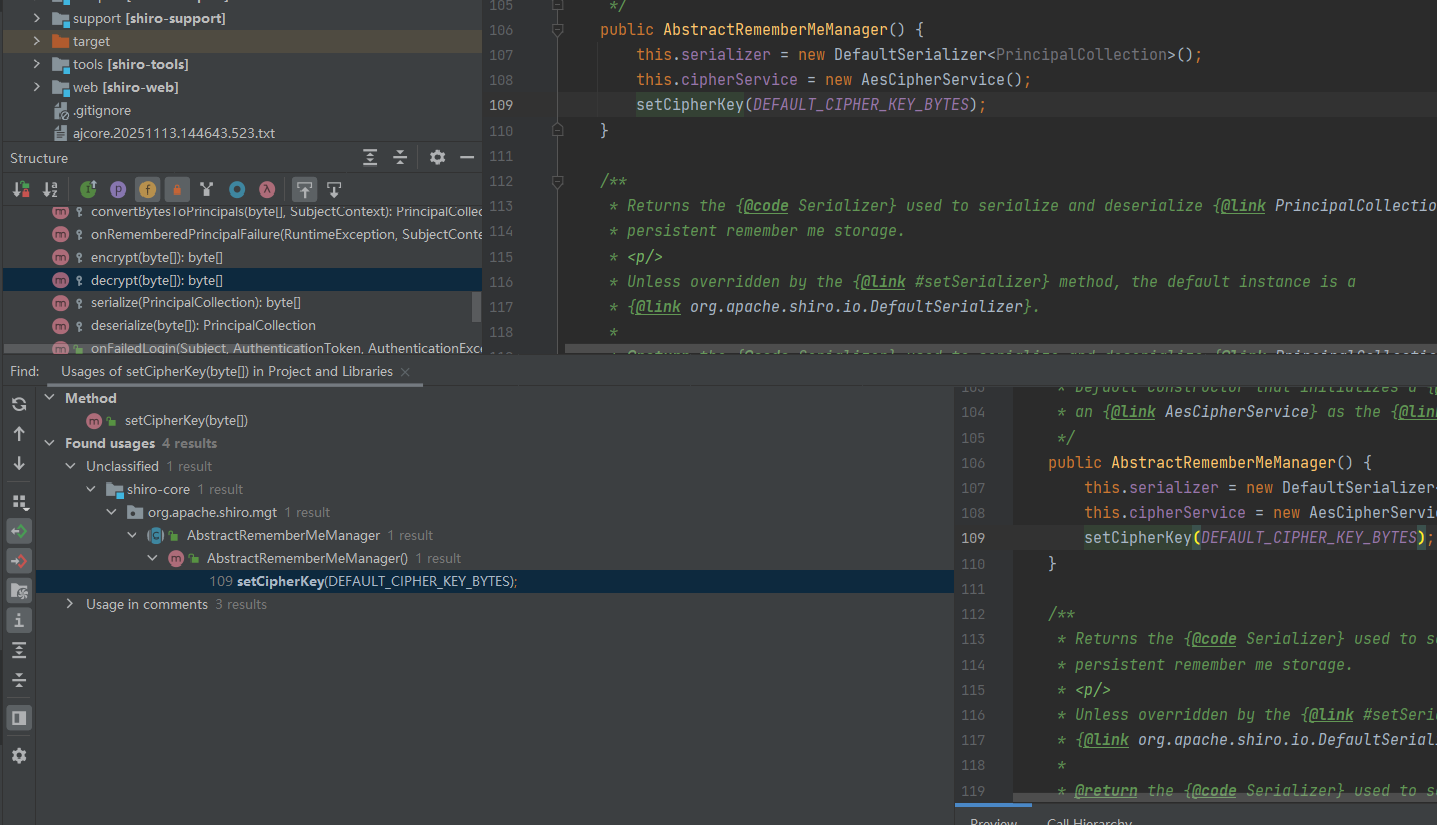The width and height of the screenshot is (1437, 825).
Task: Select line 109 setCipherKey usage result
Action: pyautogui.click(x=495, y=581)
